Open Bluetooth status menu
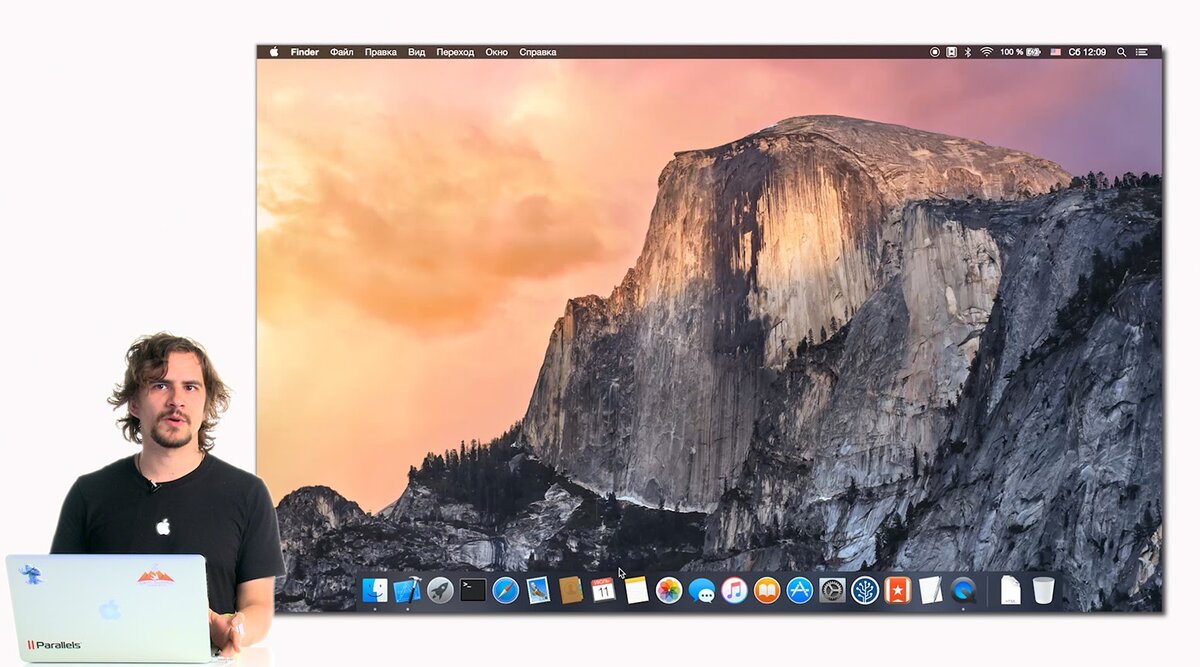The image size is (1200, 667). 967,52
